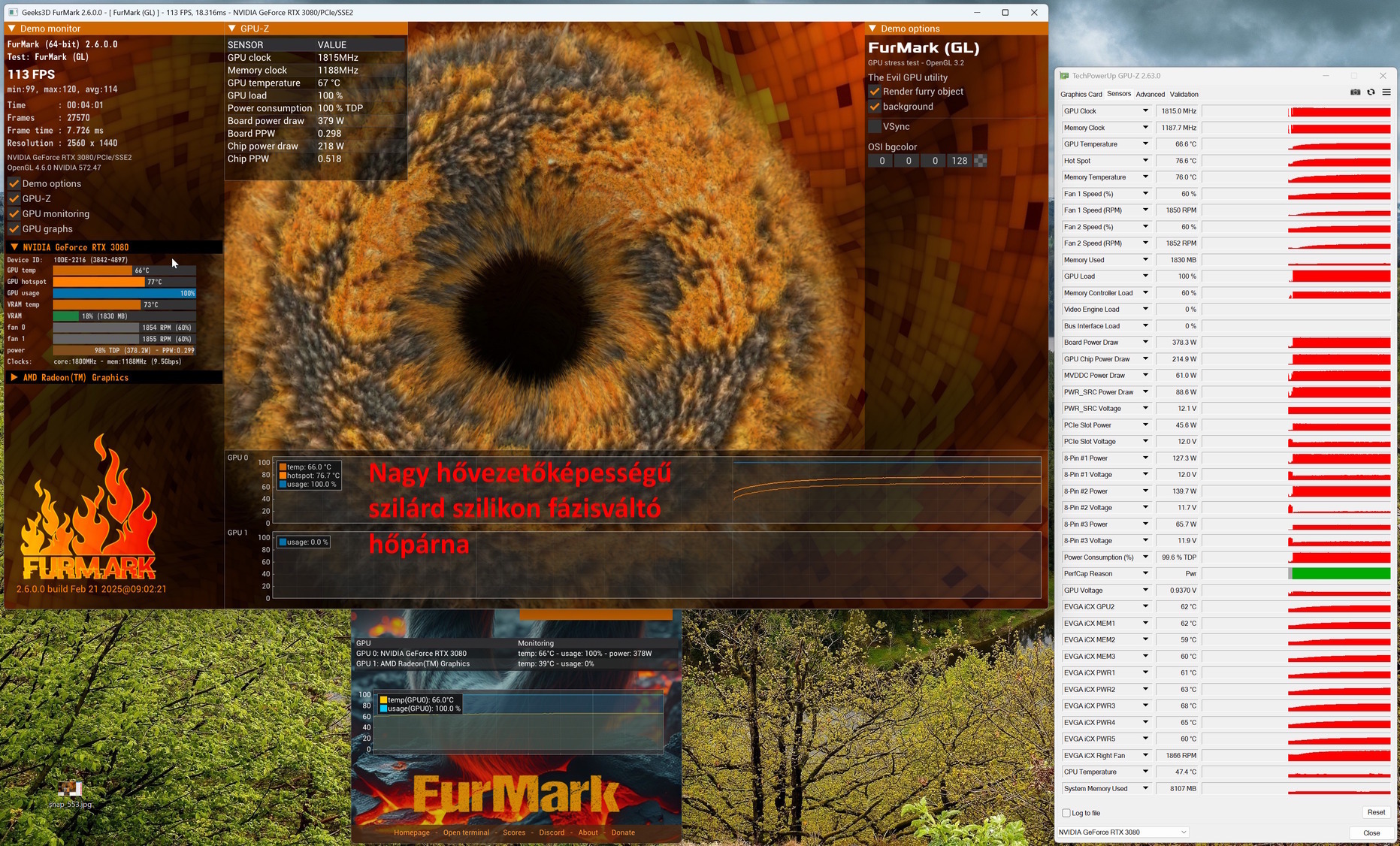Click the first OSI bgcolor value field

pyautogui.click(x=881, y=161)
